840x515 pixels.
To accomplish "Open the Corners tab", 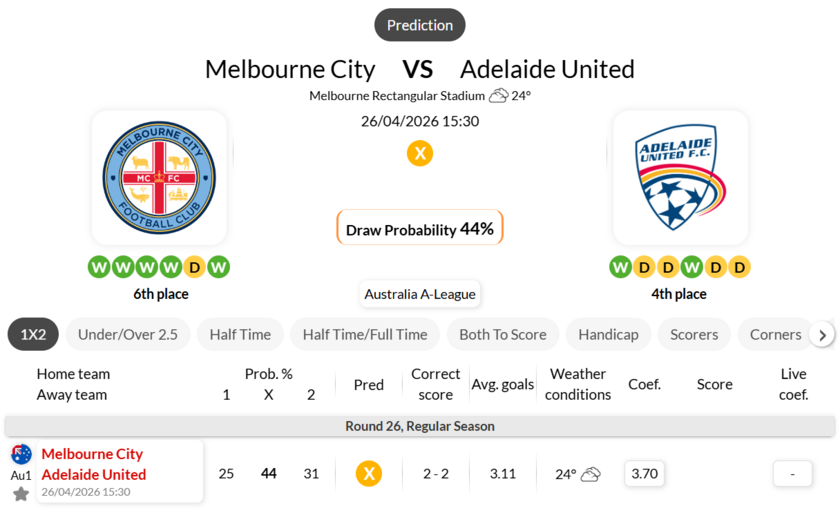I will point(775,334).
